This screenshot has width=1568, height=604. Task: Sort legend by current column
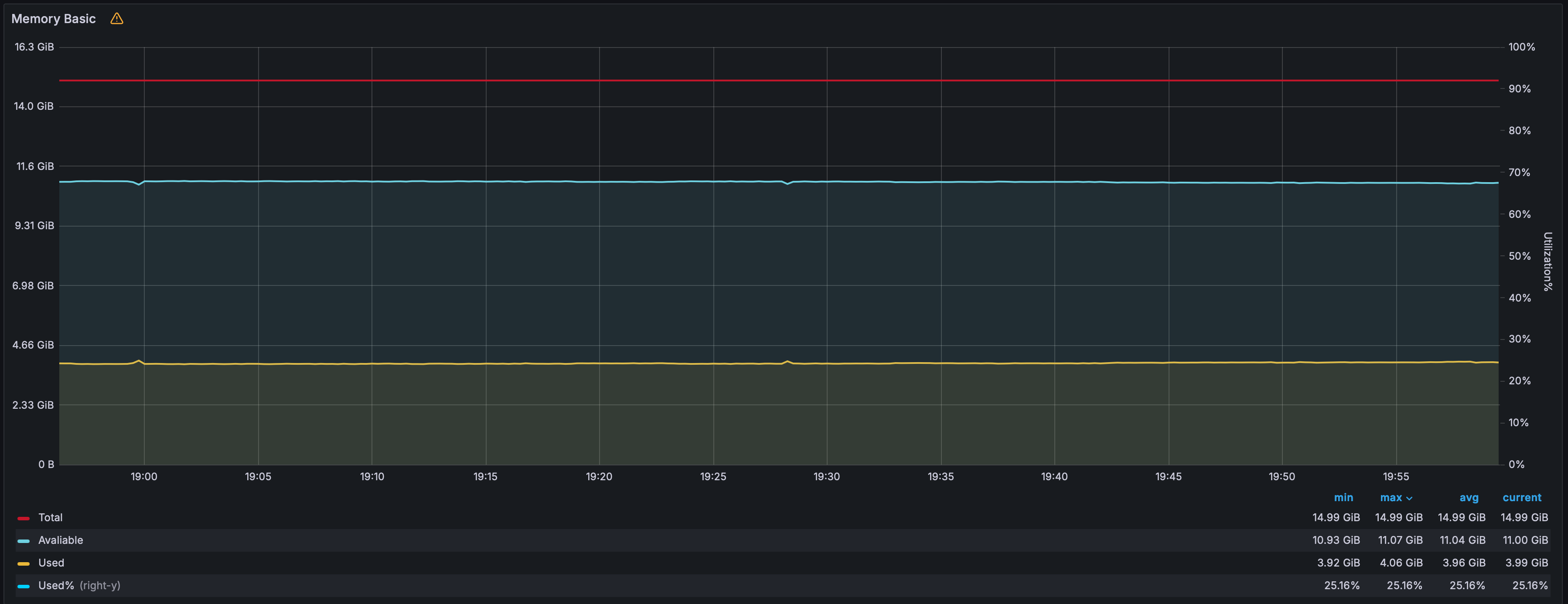tap(1522, 498)
